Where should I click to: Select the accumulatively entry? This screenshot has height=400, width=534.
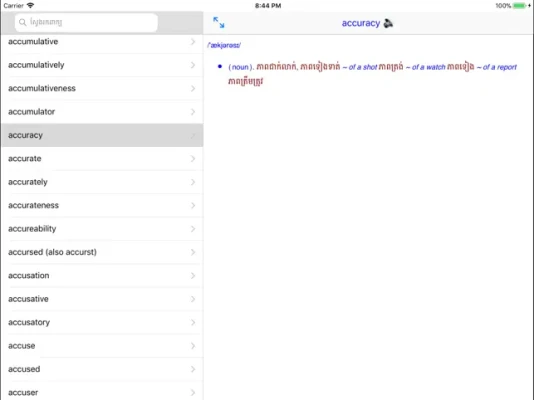[102, 65]
